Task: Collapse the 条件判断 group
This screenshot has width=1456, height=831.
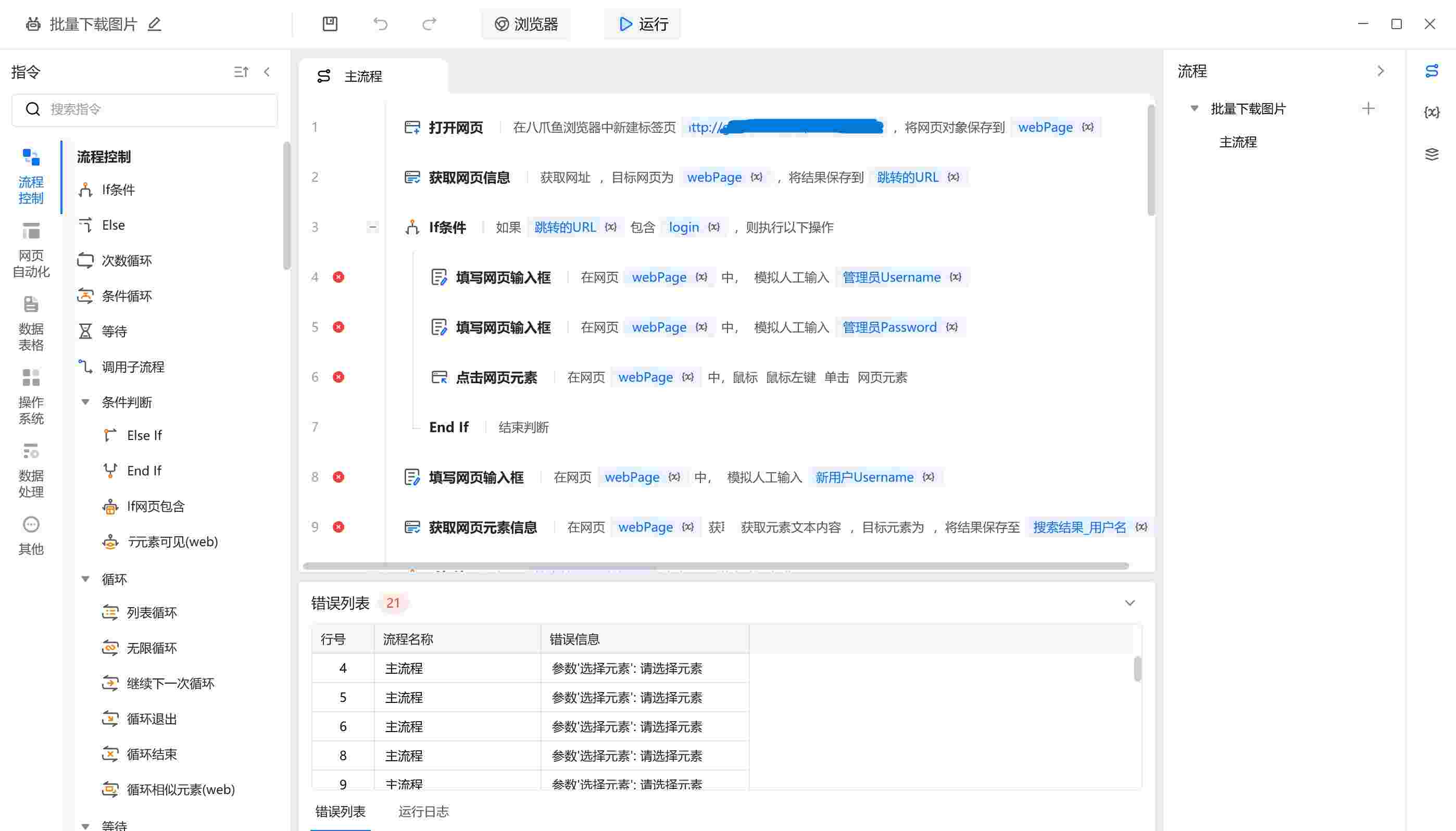Action: pos(86,402)
